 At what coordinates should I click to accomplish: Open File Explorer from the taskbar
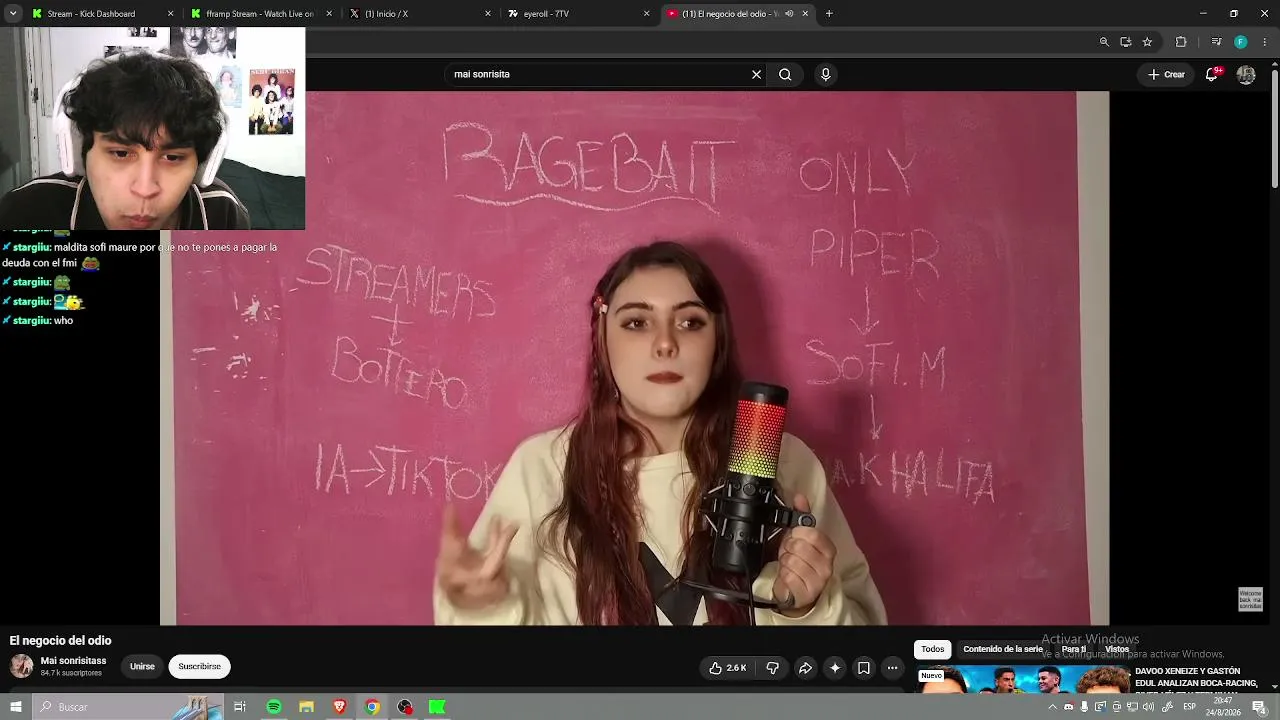click(x=306, y=707)
